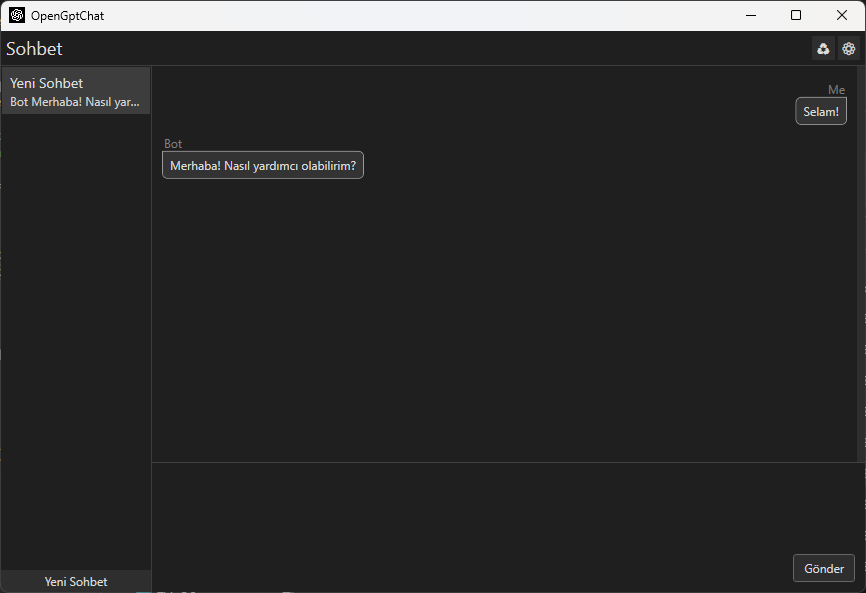Viewport: 866px width, 593px height.
Task: Click the recycle icon in the header
Action: click(823, 49)
